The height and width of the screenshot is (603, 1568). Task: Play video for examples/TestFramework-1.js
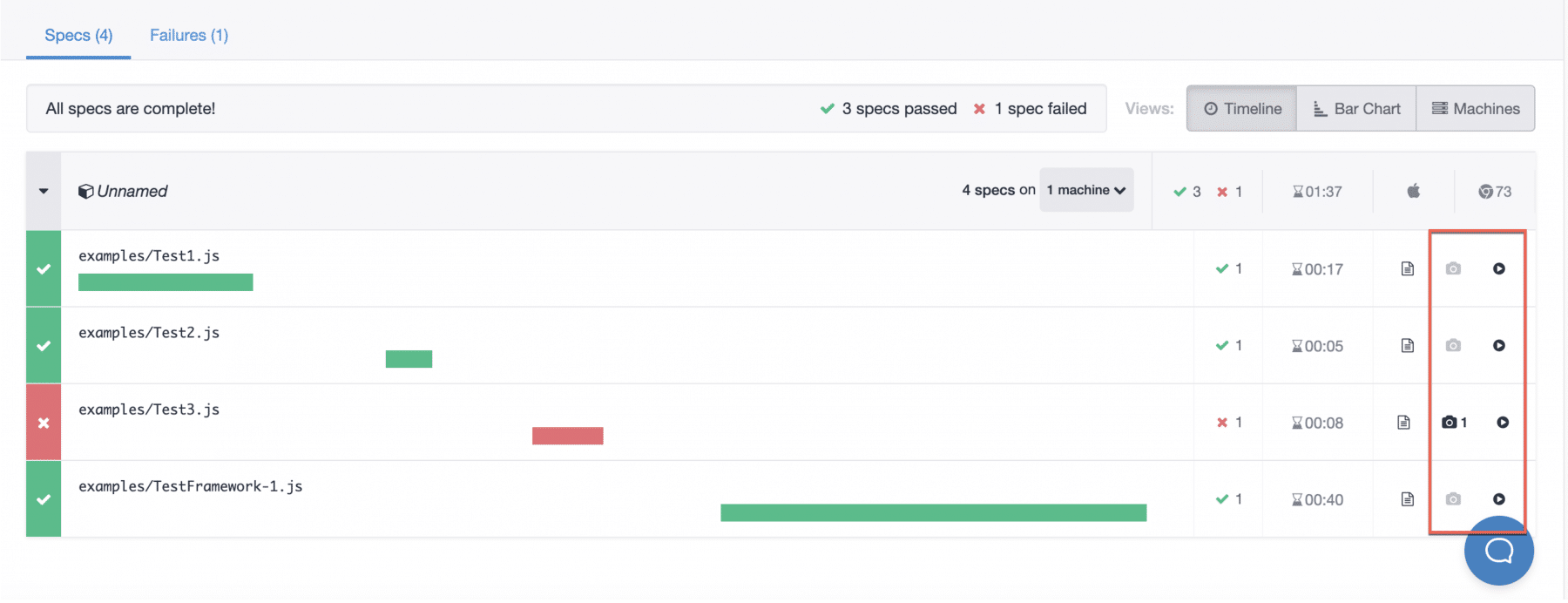point(1498,499)
